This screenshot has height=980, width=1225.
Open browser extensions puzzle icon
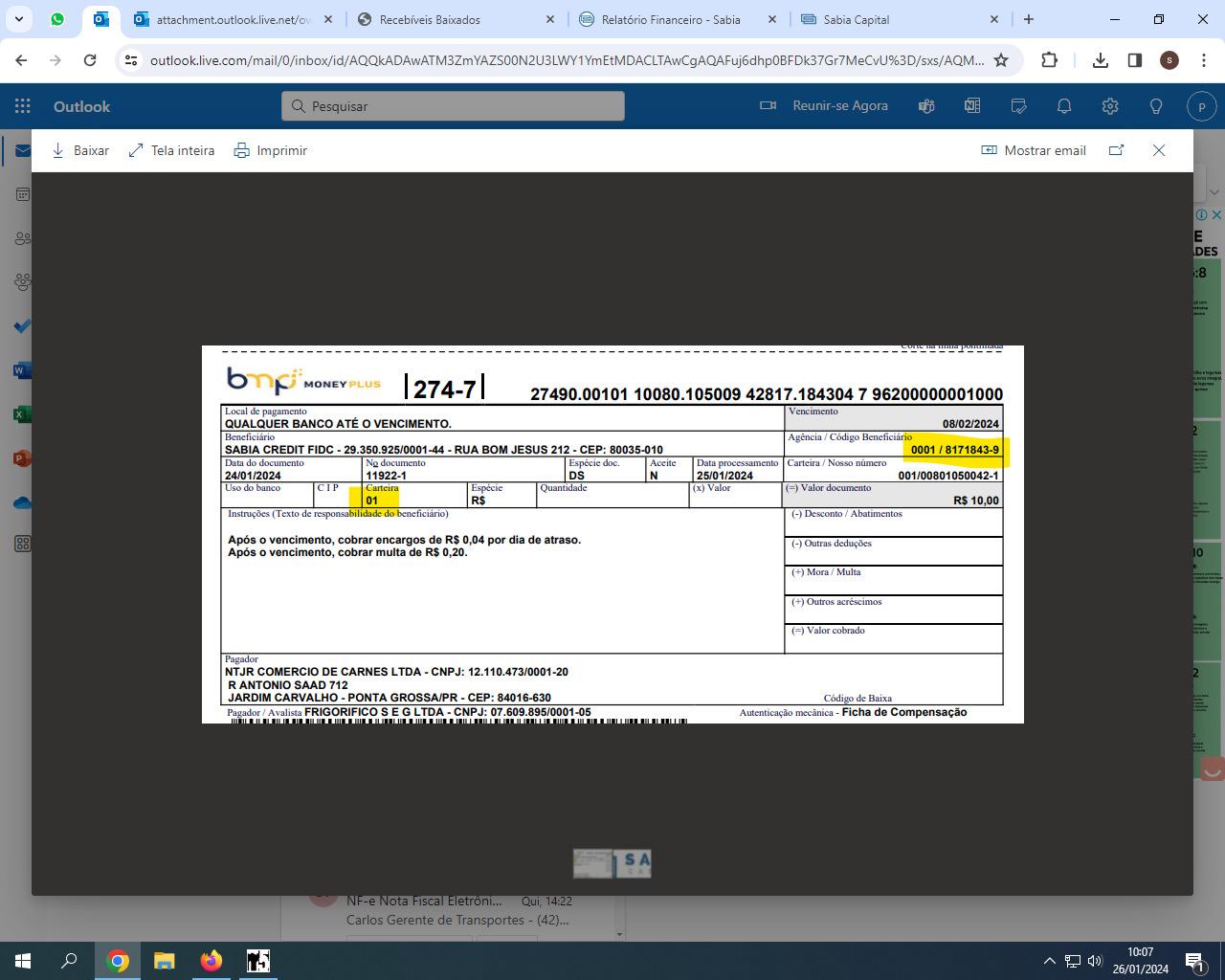click(x=1050, y=60)
